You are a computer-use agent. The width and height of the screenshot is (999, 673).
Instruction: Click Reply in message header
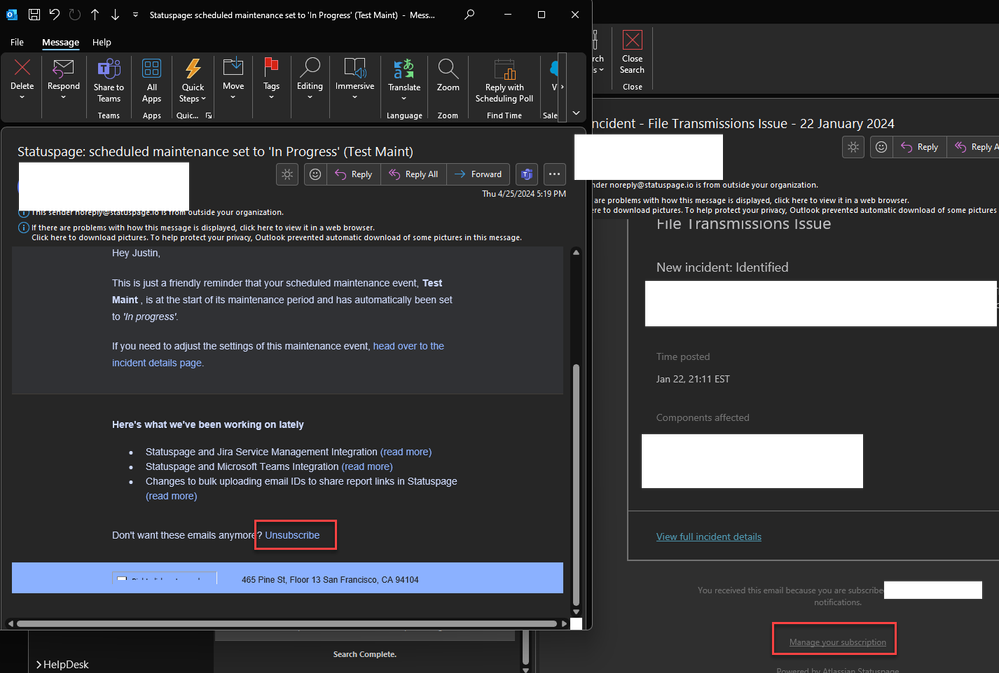tap(354, 174)
